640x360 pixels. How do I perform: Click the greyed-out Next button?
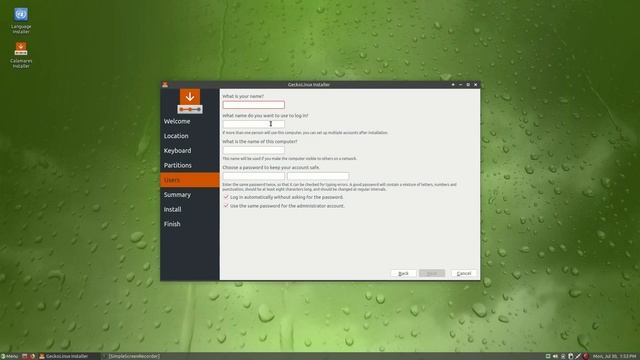tap(432, 273)
